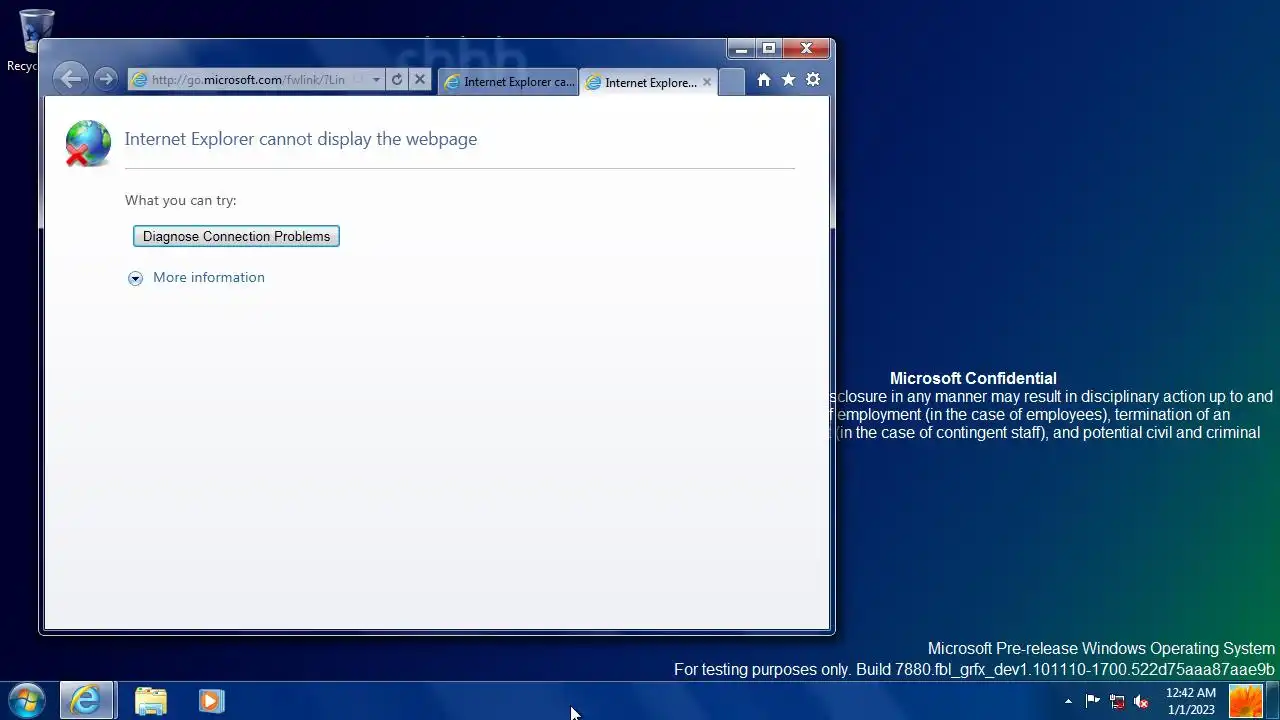Open Windows Explorer folder taskbar icon

click(151, 701)
